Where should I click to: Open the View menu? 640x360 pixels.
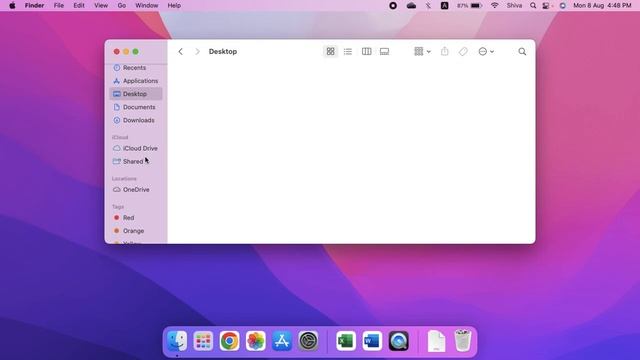point(101,6)
